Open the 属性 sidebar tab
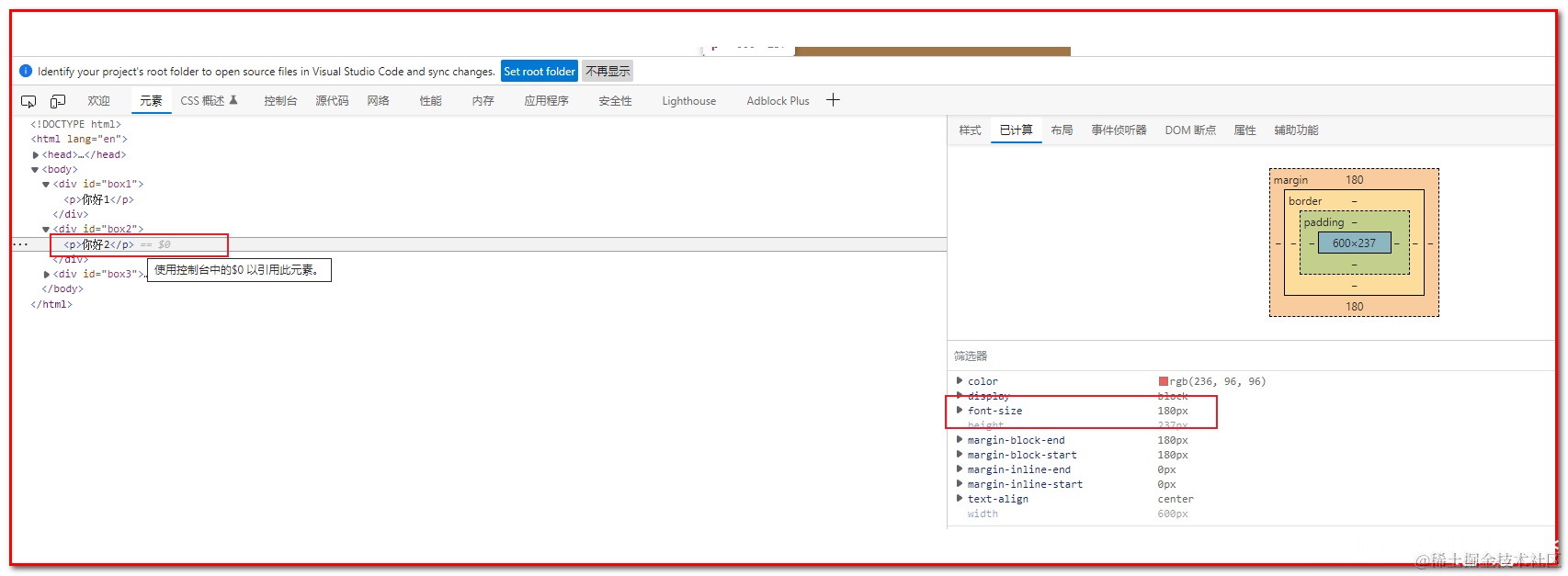 (x=1244, y=130)
